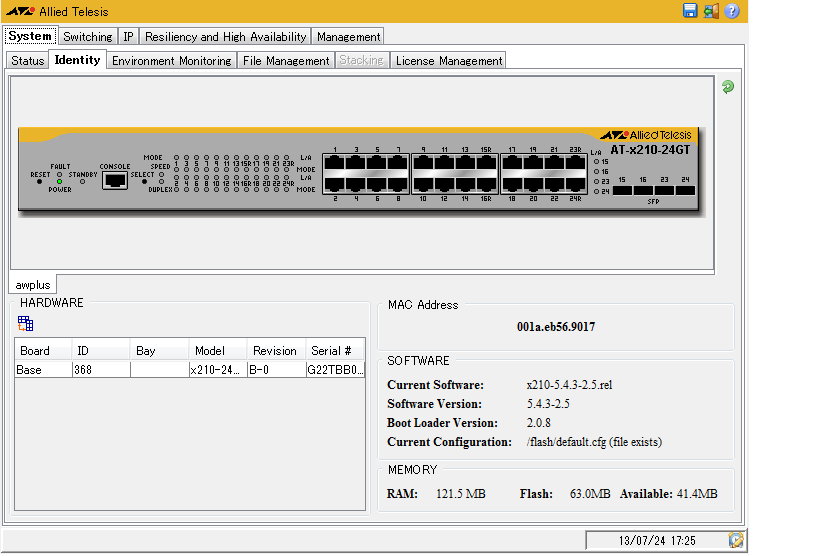Click the greyed Stacking sub-tab
The image size is (819, 556).
(361, 60)
